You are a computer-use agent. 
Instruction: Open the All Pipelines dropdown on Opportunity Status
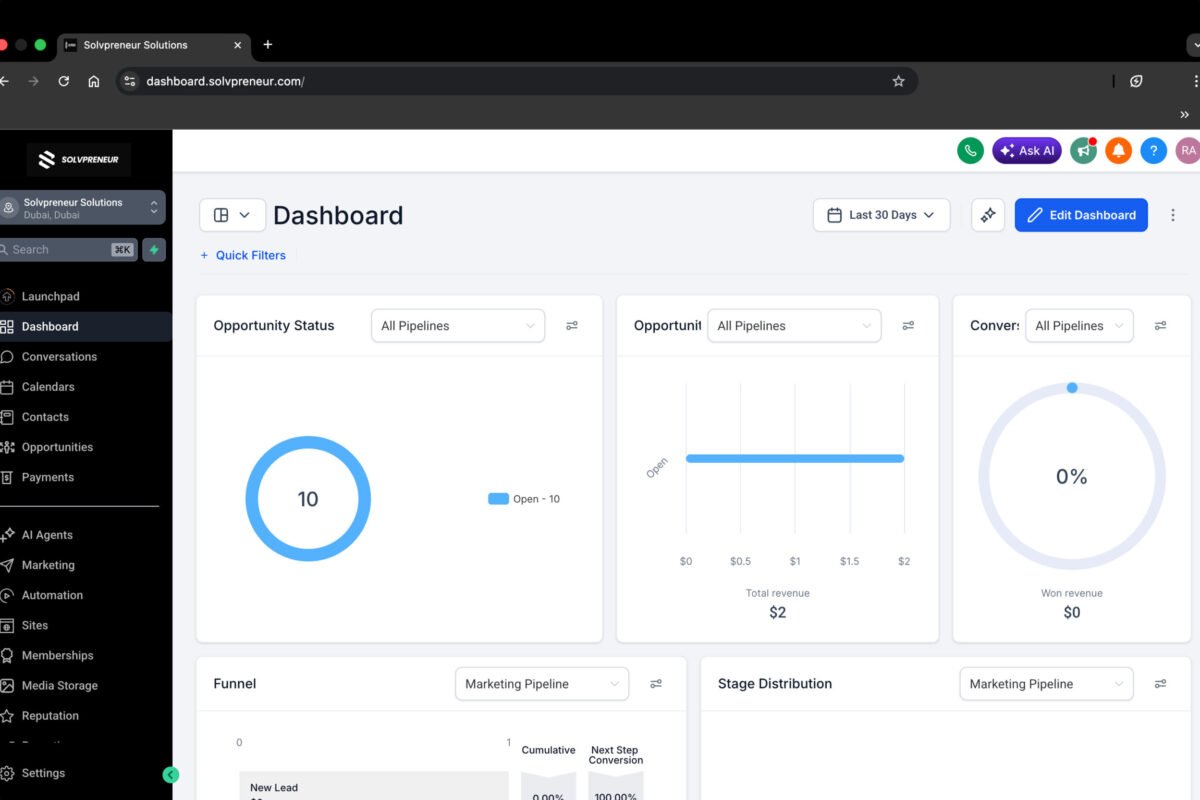pyautogui.click(x=457, y=325)
